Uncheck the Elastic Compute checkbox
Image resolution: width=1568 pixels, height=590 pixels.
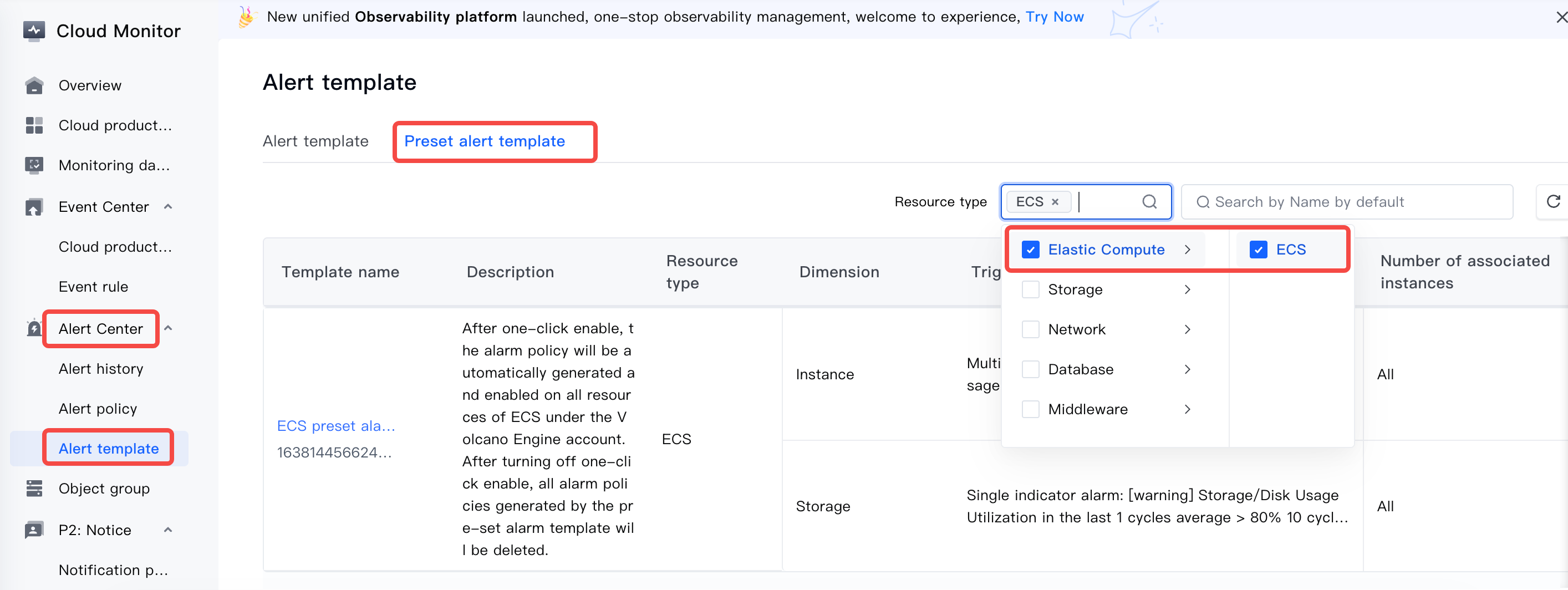(x=1030, y=250)
